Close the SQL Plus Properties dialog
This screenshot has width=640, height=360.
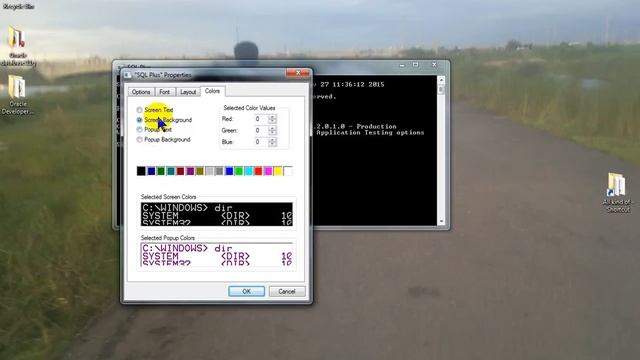click(x=298, y=73)
